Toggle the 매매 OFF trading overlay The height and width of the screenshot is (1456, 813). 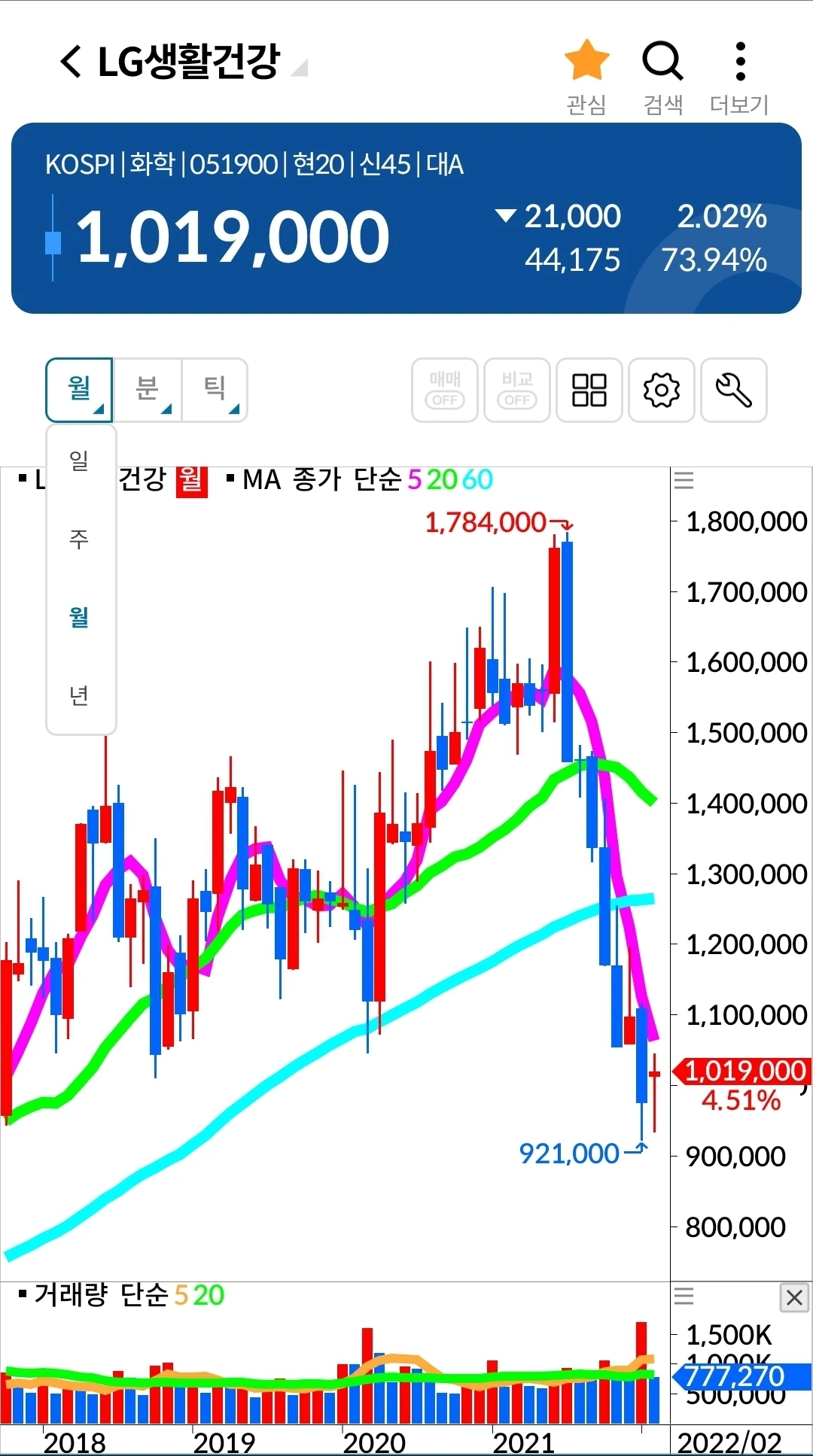point(445,390)
